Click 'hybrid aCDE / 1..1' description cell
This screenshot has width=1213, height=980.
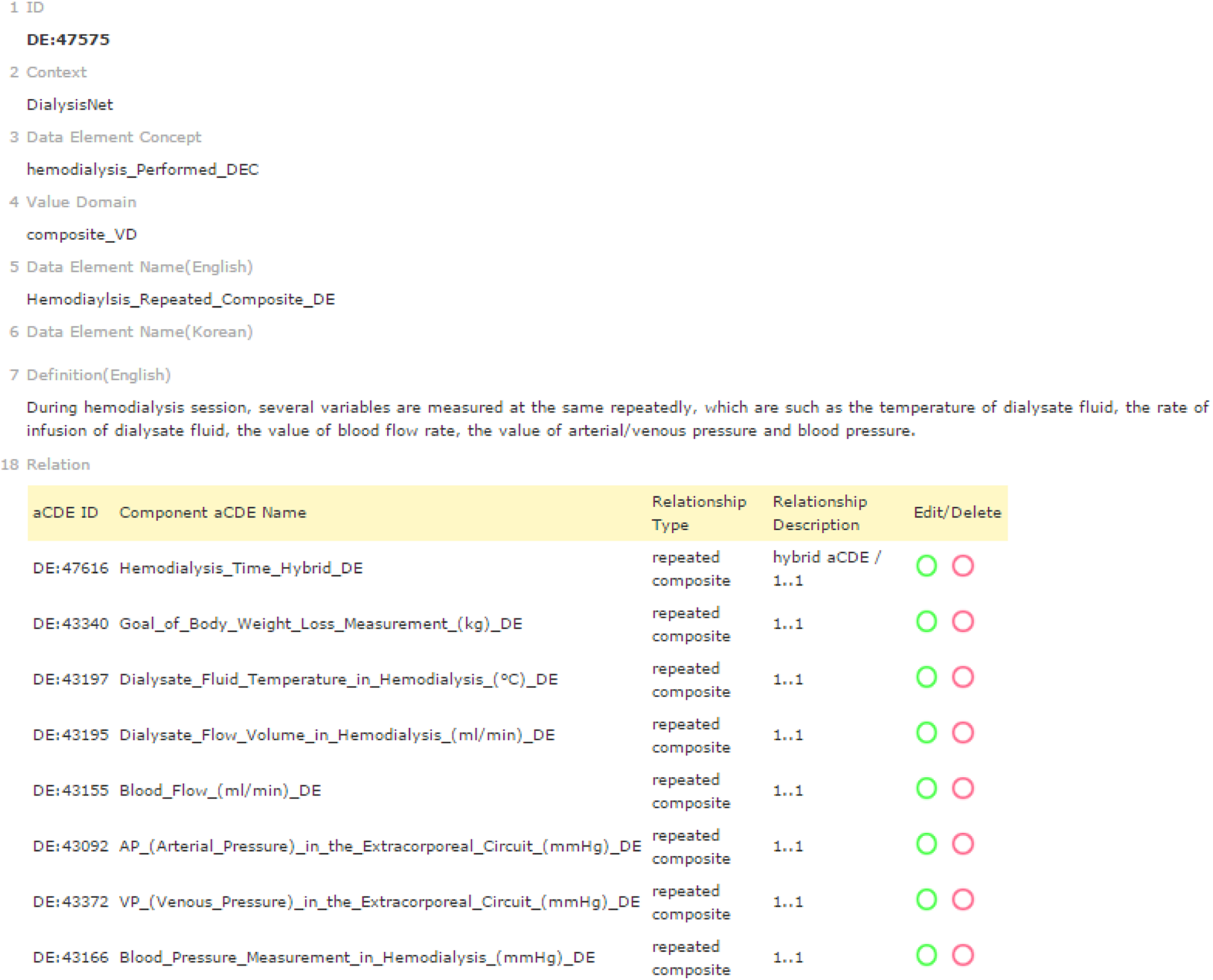point(827,568)
